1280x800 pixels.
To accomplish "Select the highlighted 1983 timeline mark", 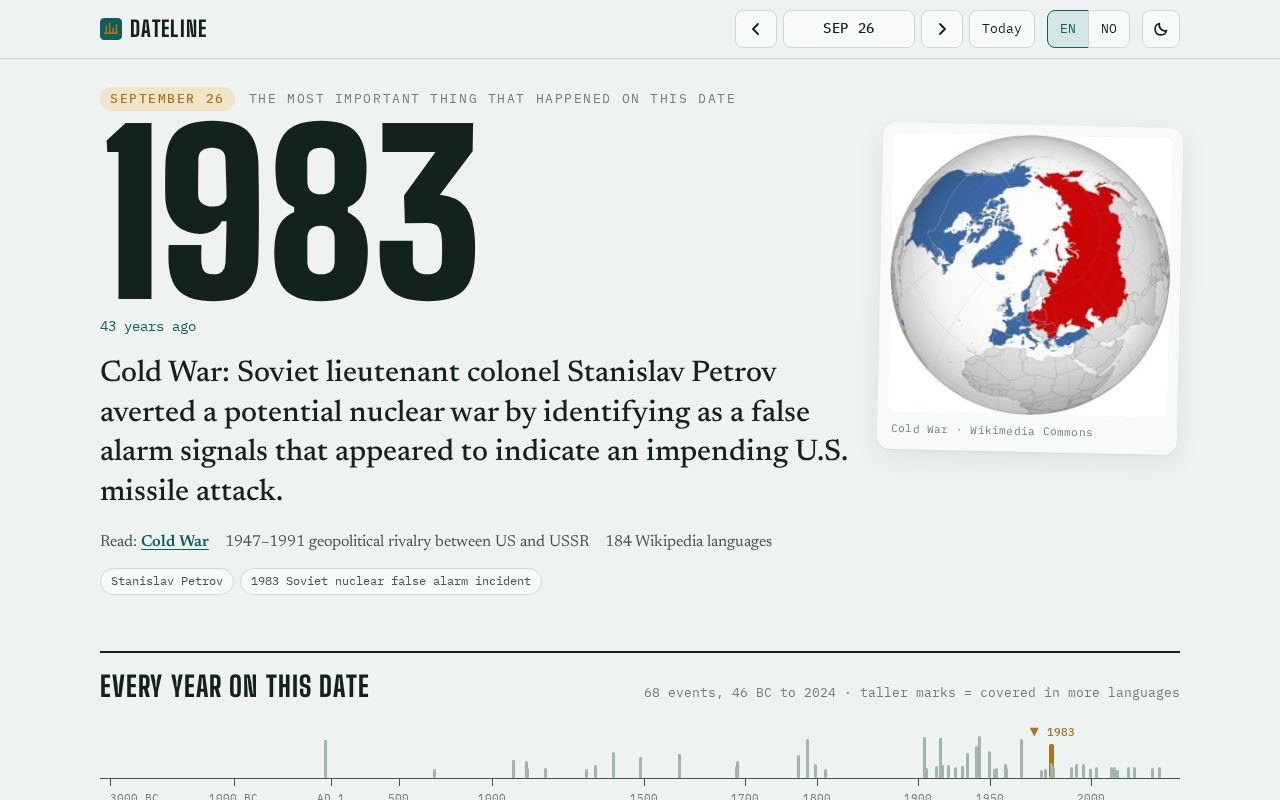I will pyautogui.click(x=1051, y=761).
